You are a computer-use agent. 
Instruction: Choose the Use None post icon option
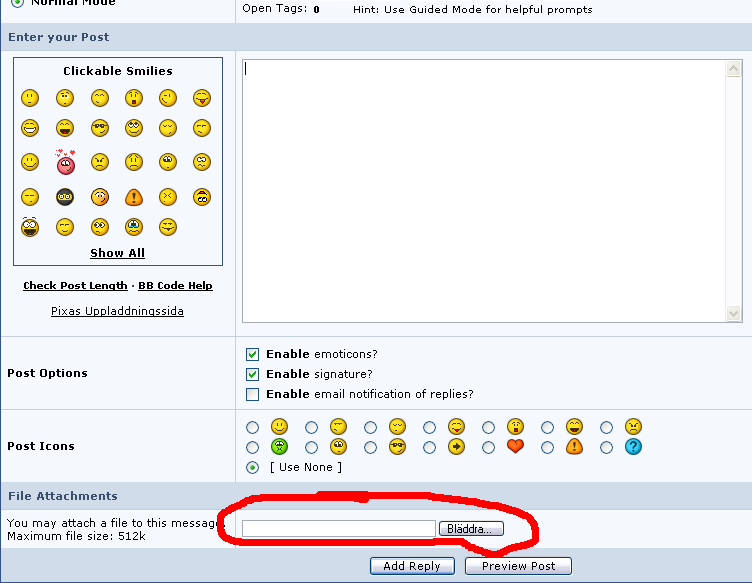pyautogui.click(x=252, y=467)
